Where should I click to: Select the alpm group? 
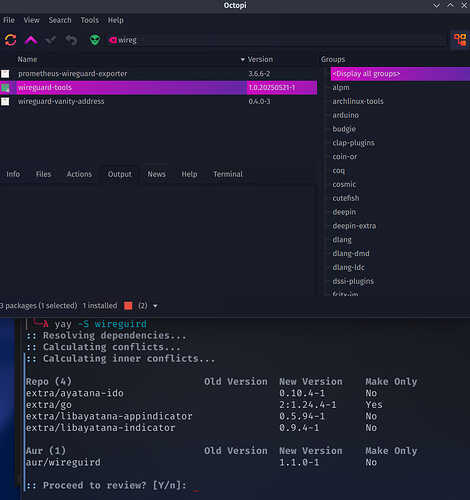click(341, 88)
